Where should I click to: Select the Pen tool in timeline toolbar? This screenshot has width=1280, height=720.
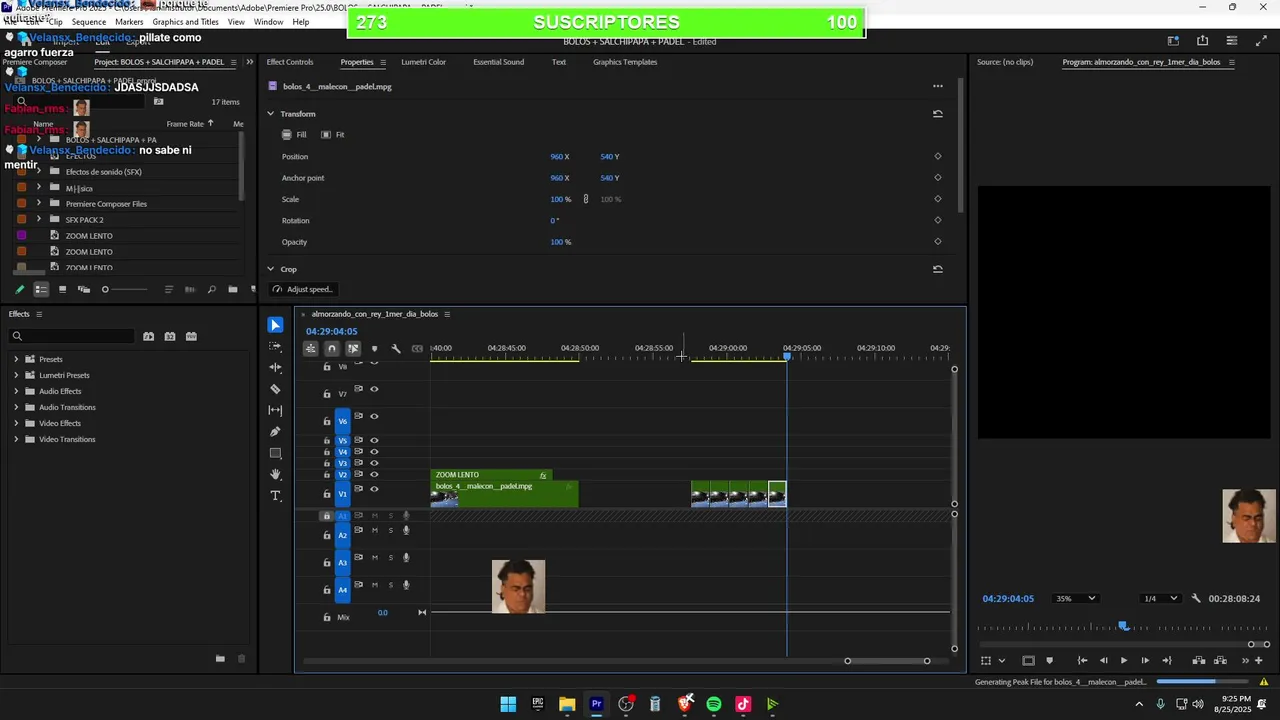[x=275, y=432]
